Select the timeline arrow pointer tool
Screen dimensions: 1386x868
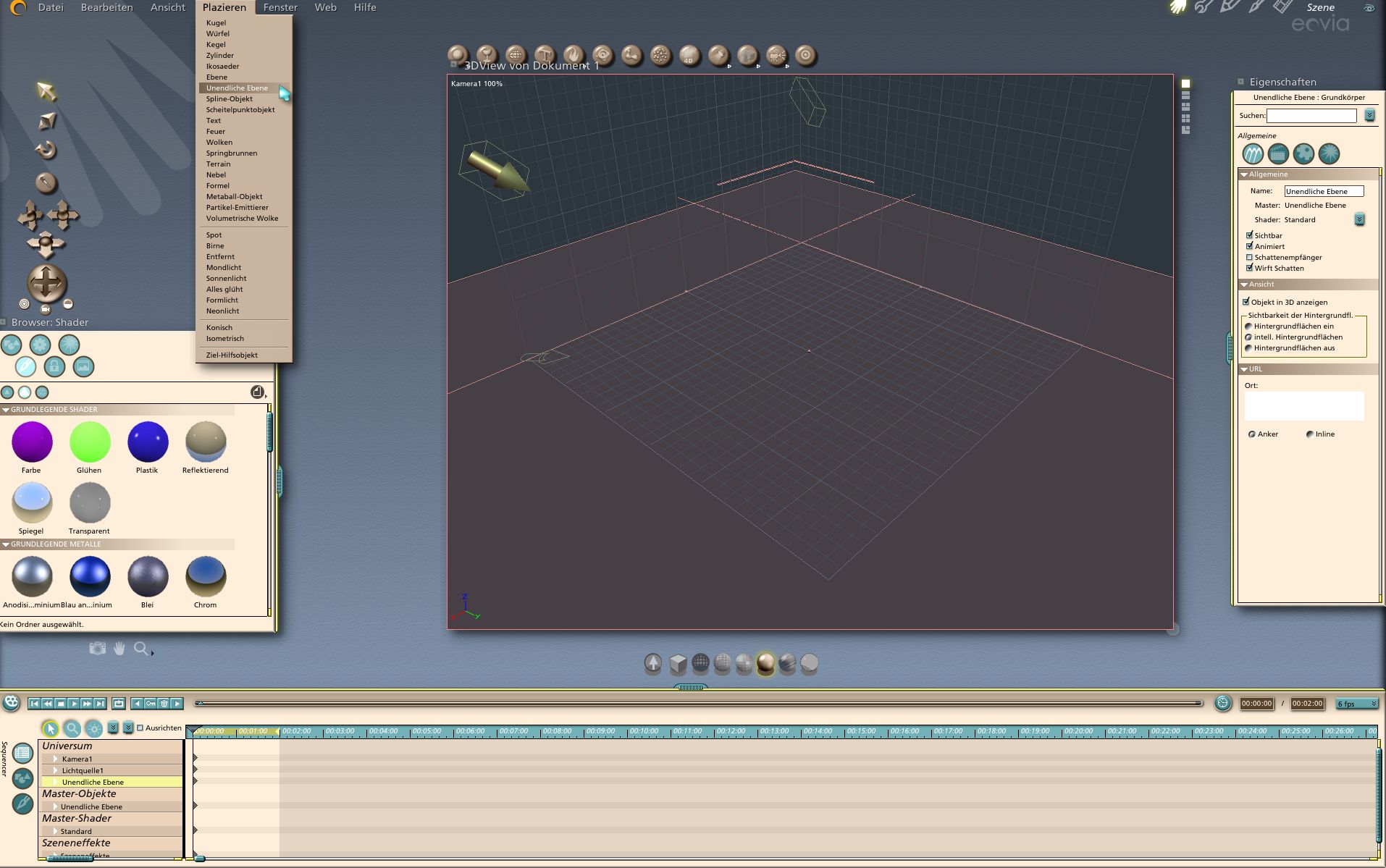click(50, 728)
